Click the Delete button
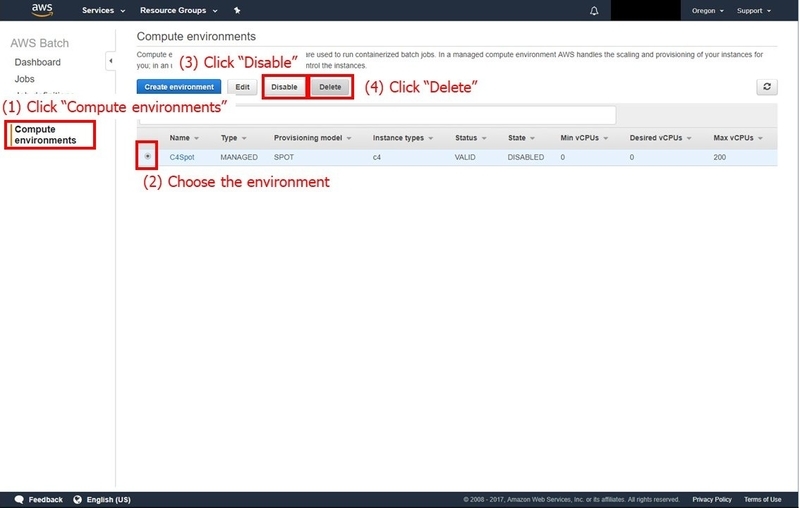800x508 pixels. [330, 87]
